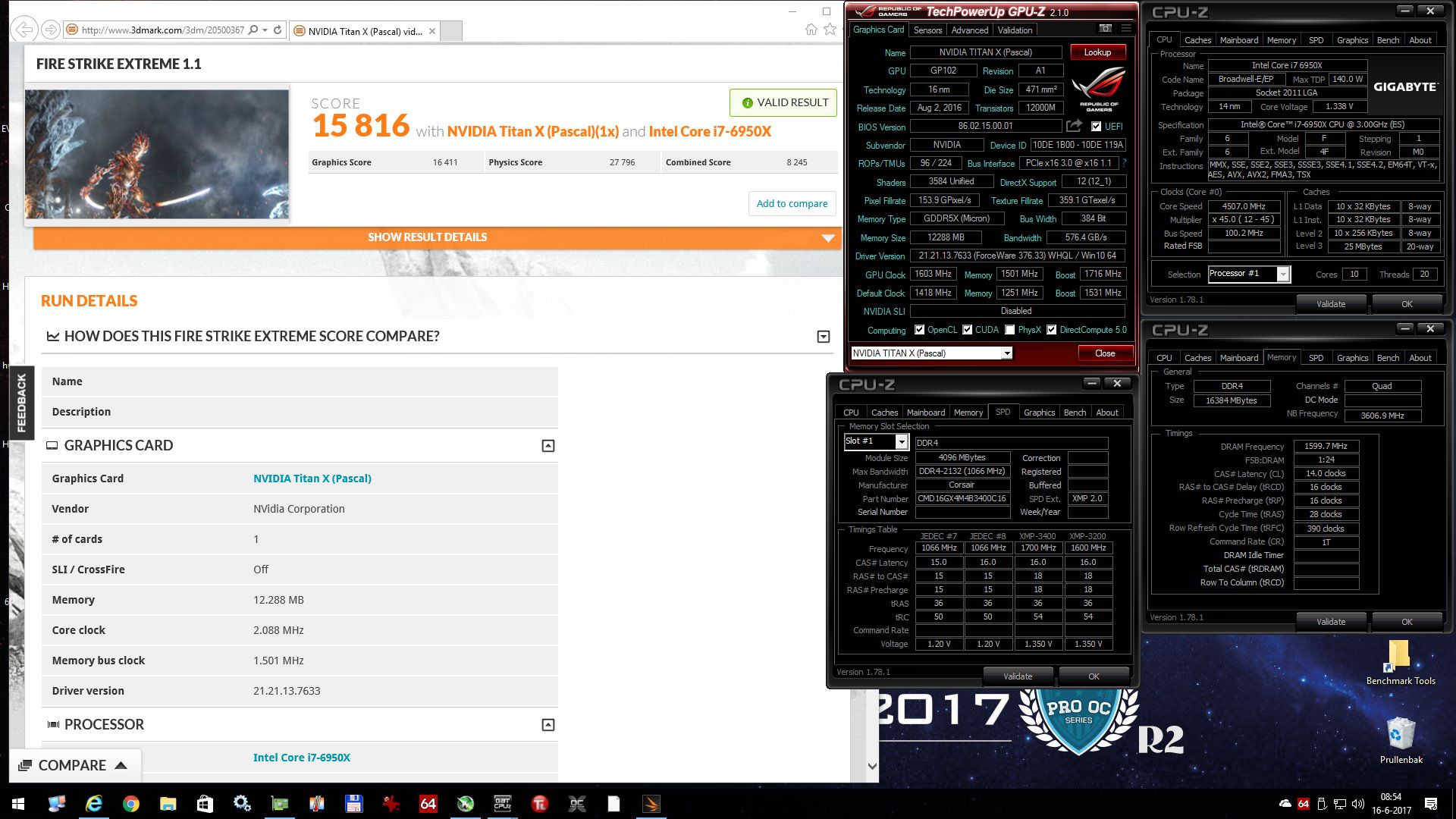Click the Close button in GPU-Z
This screenshot has height=819, width=1456.
(1105, 353)
